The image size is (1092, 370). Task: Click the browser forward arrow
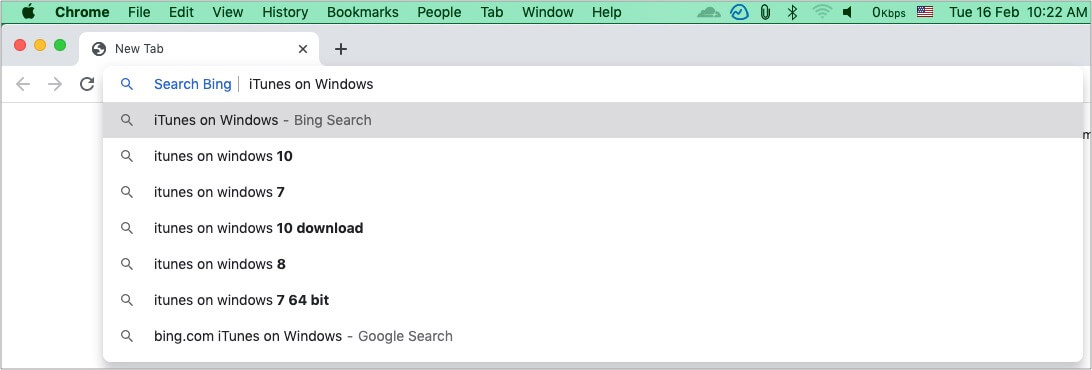pyautogui.click(x=55, y=84)
